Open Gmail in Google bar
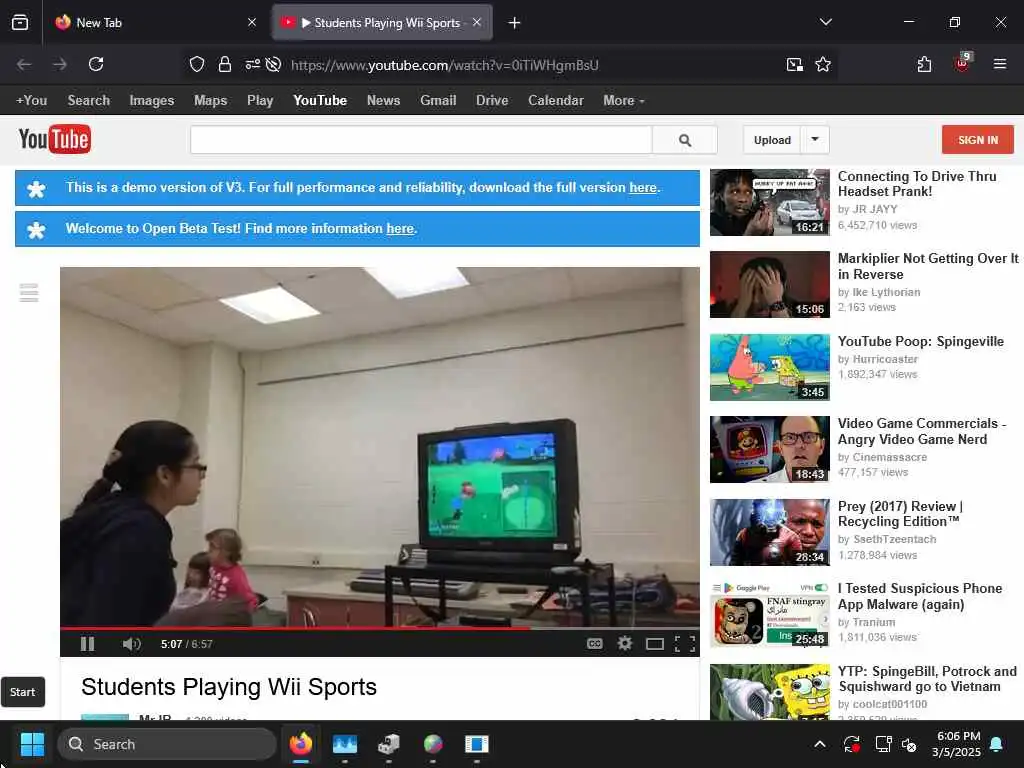 438,101
